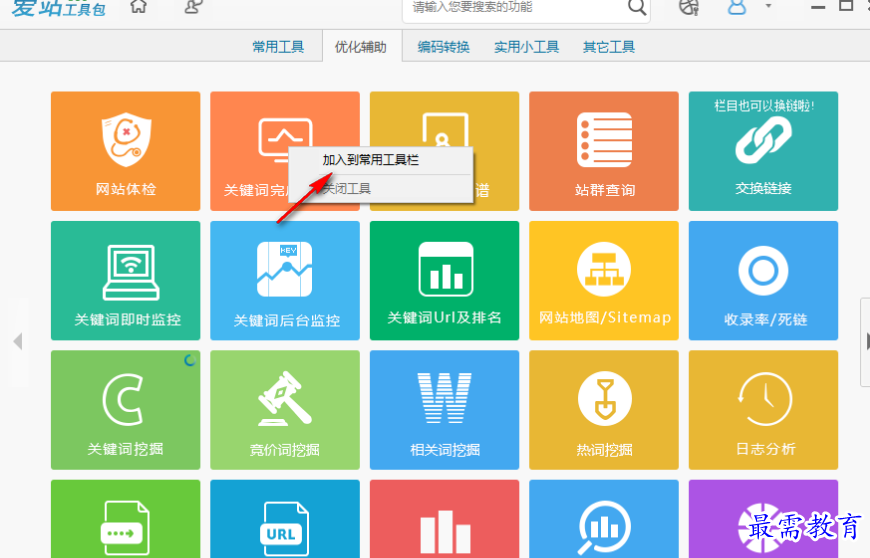Viewport: 870px width, 558px height.
Task: Open the 网站地图/Sitemap tool
Action: [x=604, y=280]
